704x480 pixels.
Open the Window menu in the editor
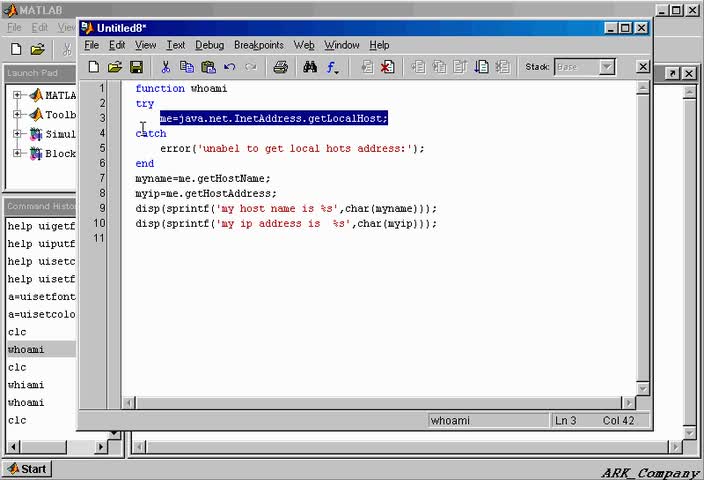click(x=342, y=45)
